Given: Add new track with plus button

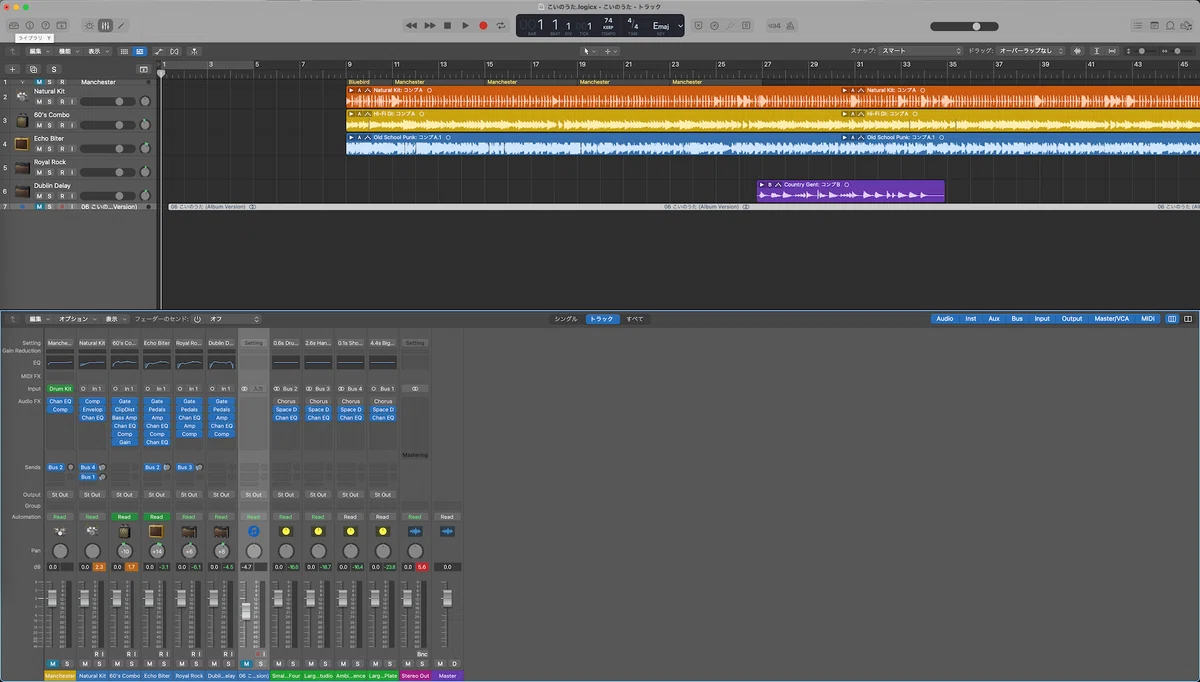Looking at the screenshot, I should [13, 69].
